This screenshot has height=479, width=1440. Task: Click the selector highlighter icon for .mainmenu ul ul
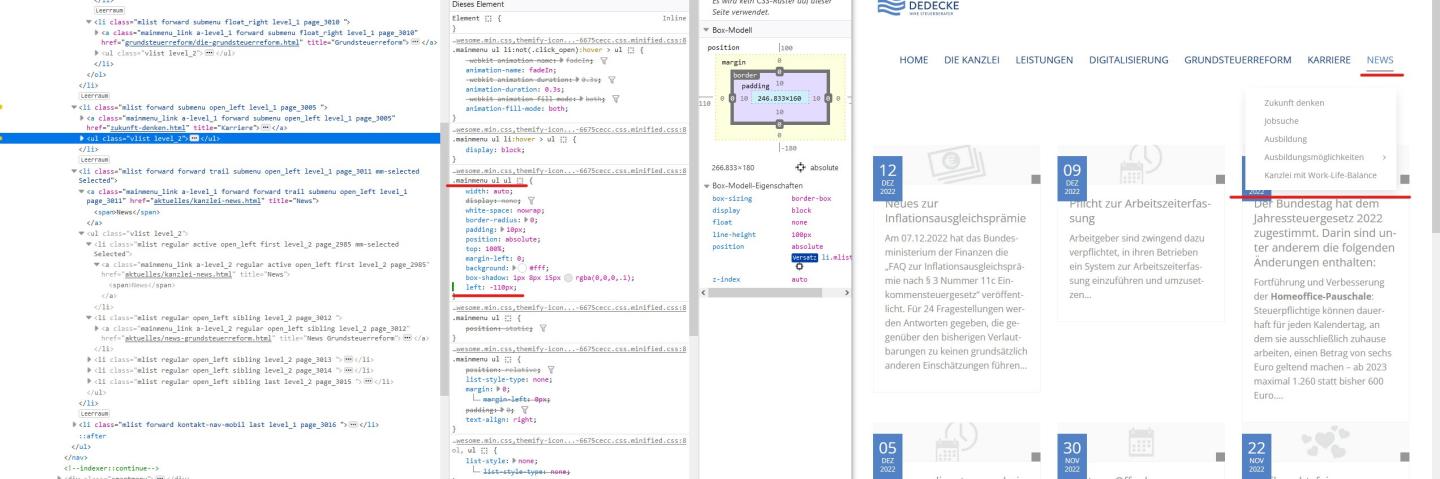[x=518, y=180]
